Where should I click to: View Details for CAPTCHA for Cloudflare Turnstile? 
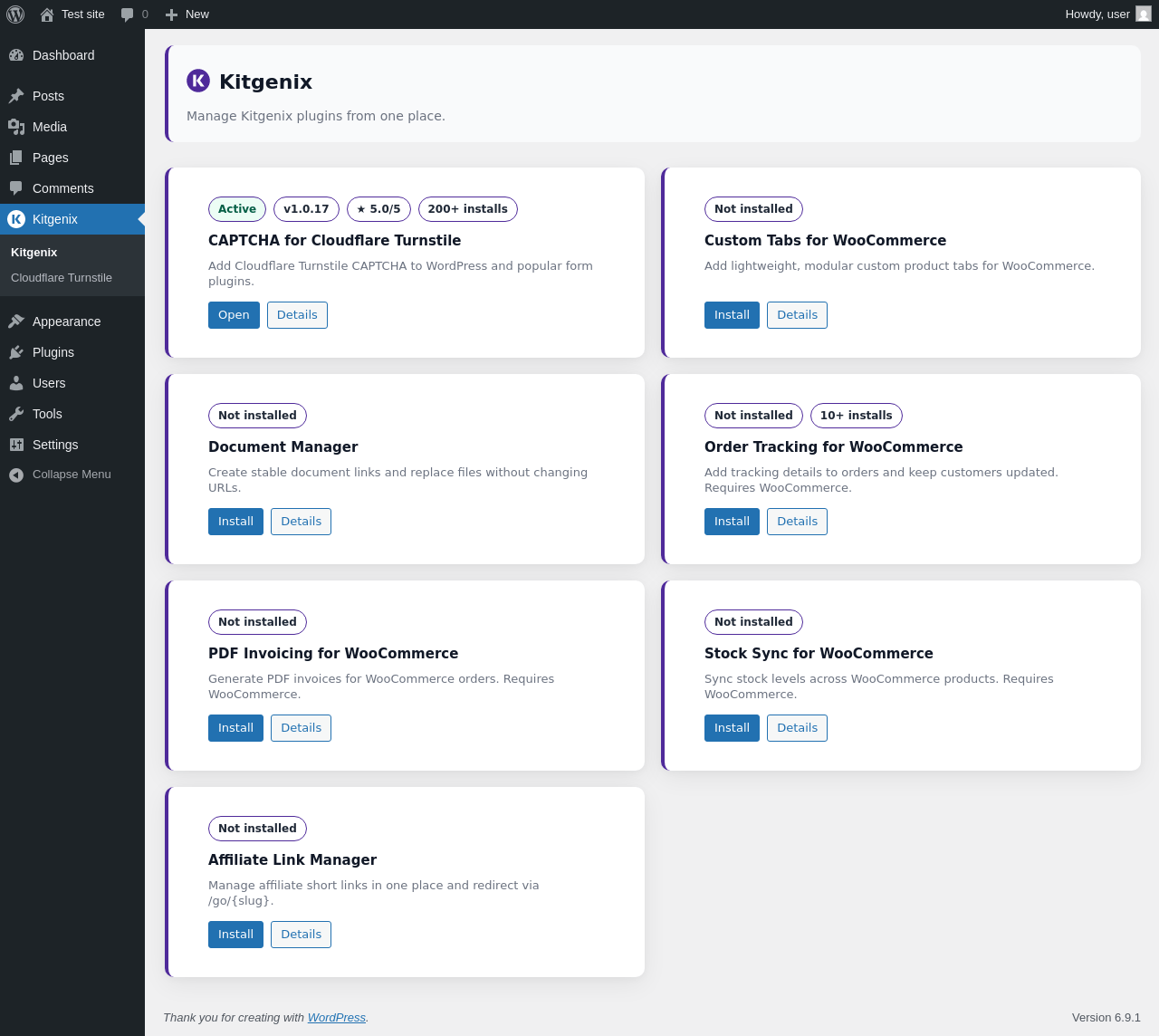tap(297, 315)
